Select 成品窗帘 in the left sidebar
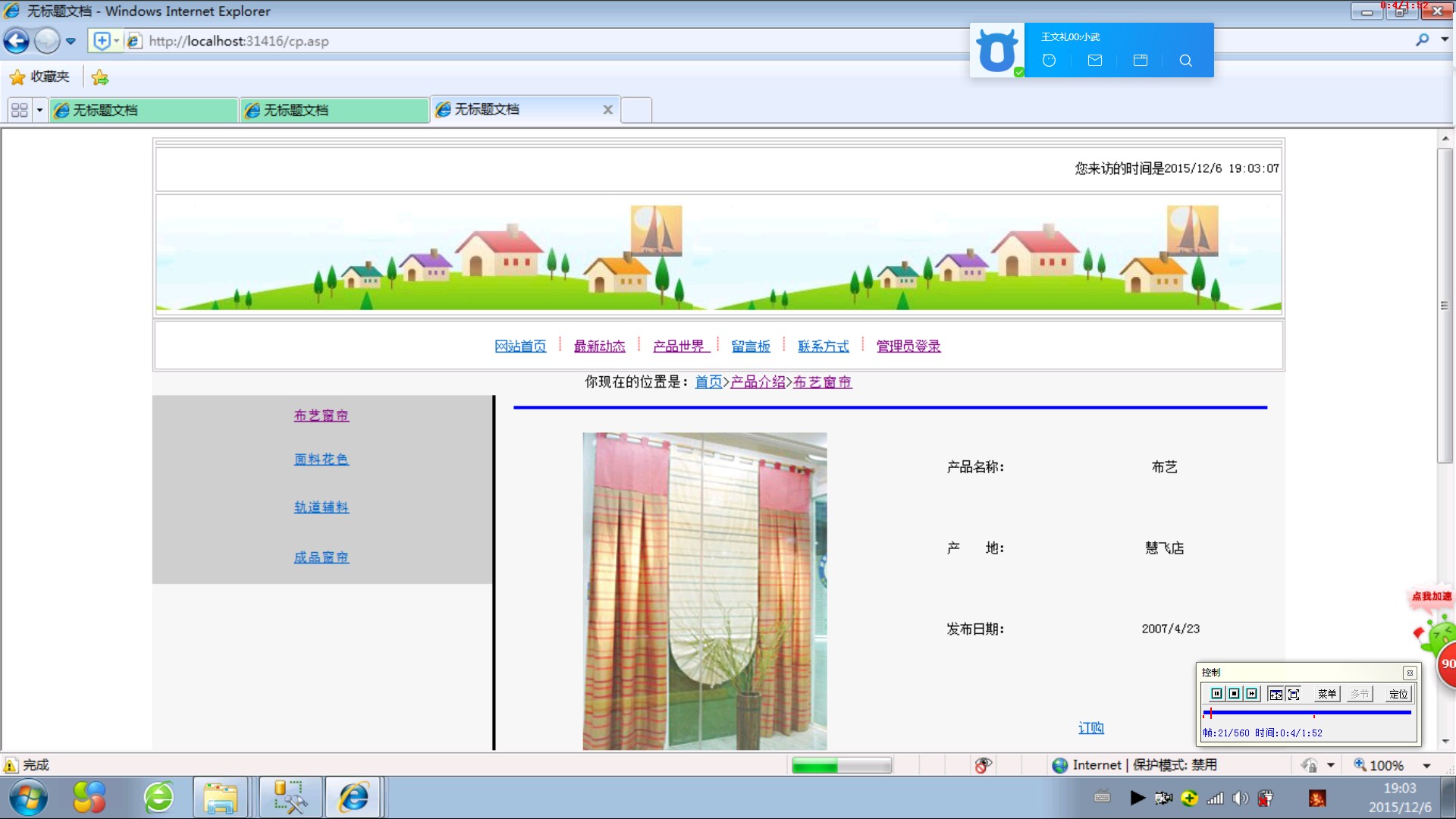 (322, 557)
